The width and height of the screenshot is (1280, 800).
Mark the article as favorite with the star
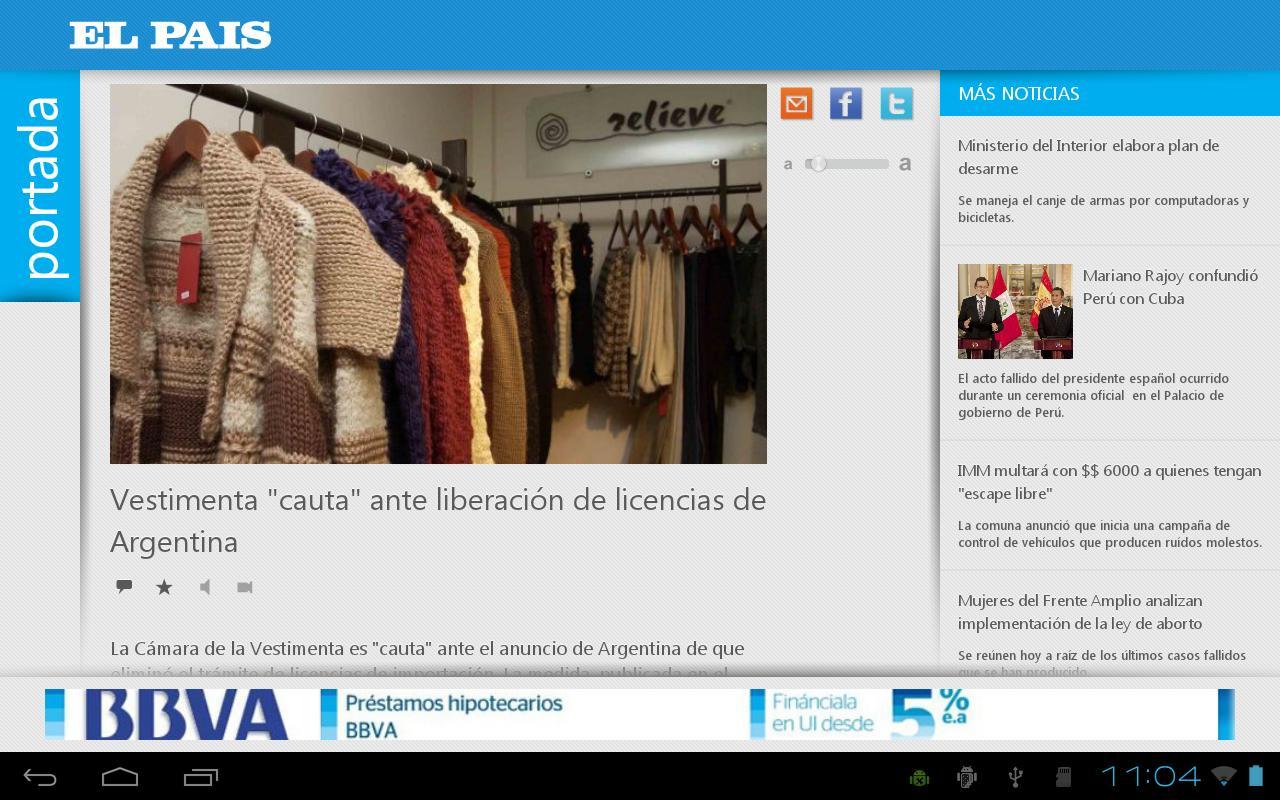pyautogui.click(x=163, y=587)
